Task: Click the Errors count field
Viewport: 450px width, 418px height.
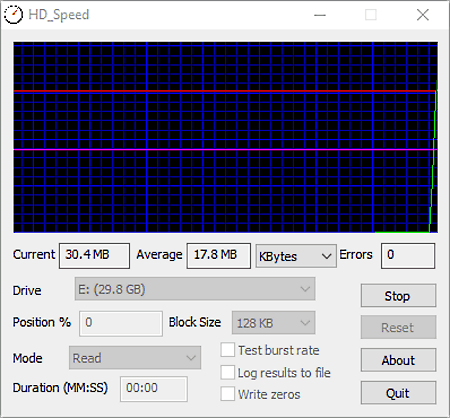Action: 408,256
